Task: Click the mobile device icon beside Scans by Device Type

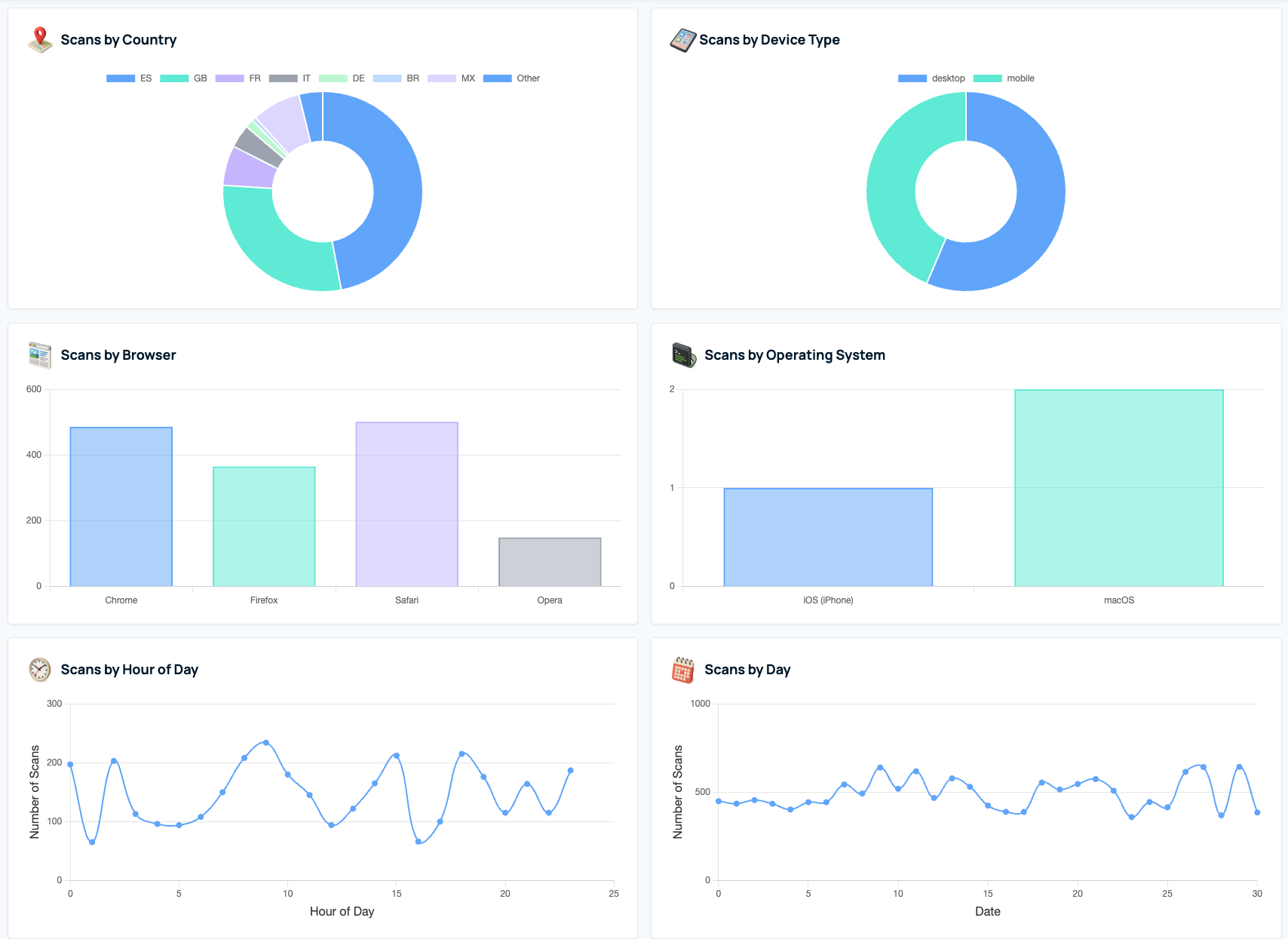Action: (681, 39)
